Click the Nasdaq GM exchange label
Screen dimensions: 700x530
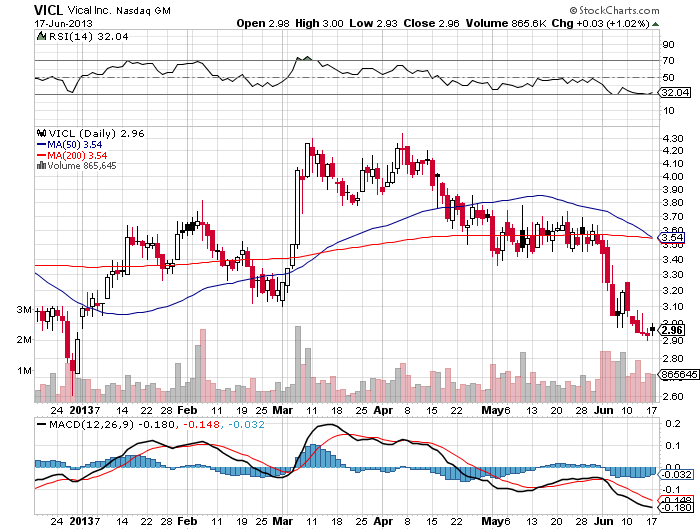click(143, 11)
